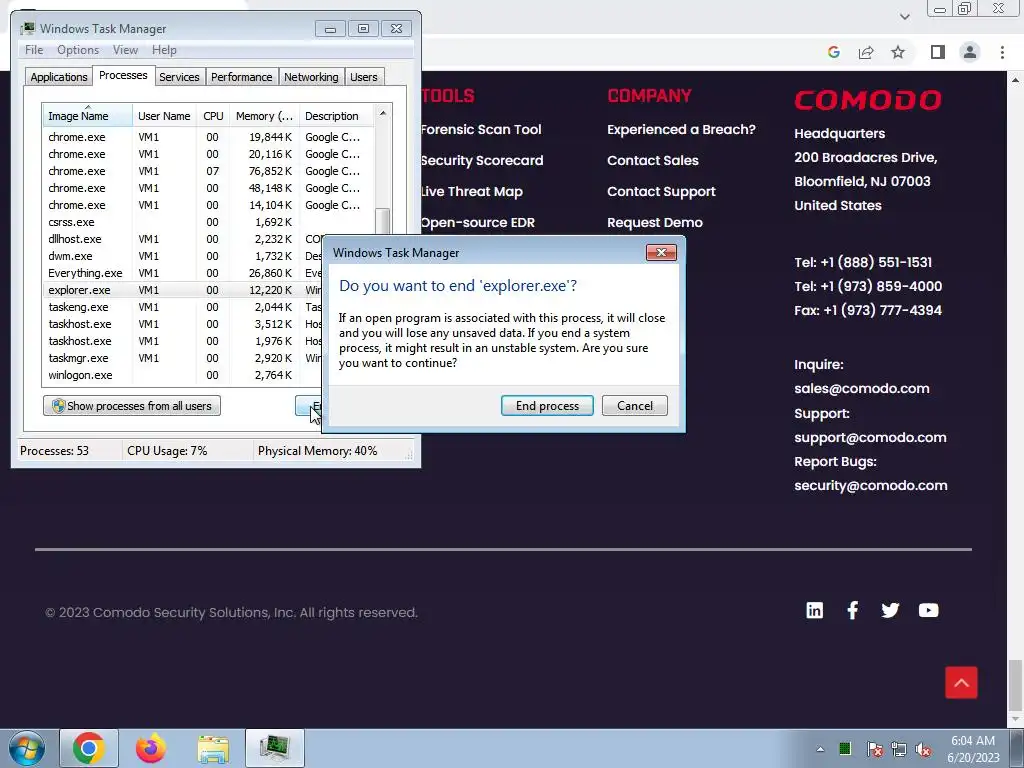The height and width of the screenshot is (768, 1024).
Task: Sort by Description column header
Action: (337, 116)
